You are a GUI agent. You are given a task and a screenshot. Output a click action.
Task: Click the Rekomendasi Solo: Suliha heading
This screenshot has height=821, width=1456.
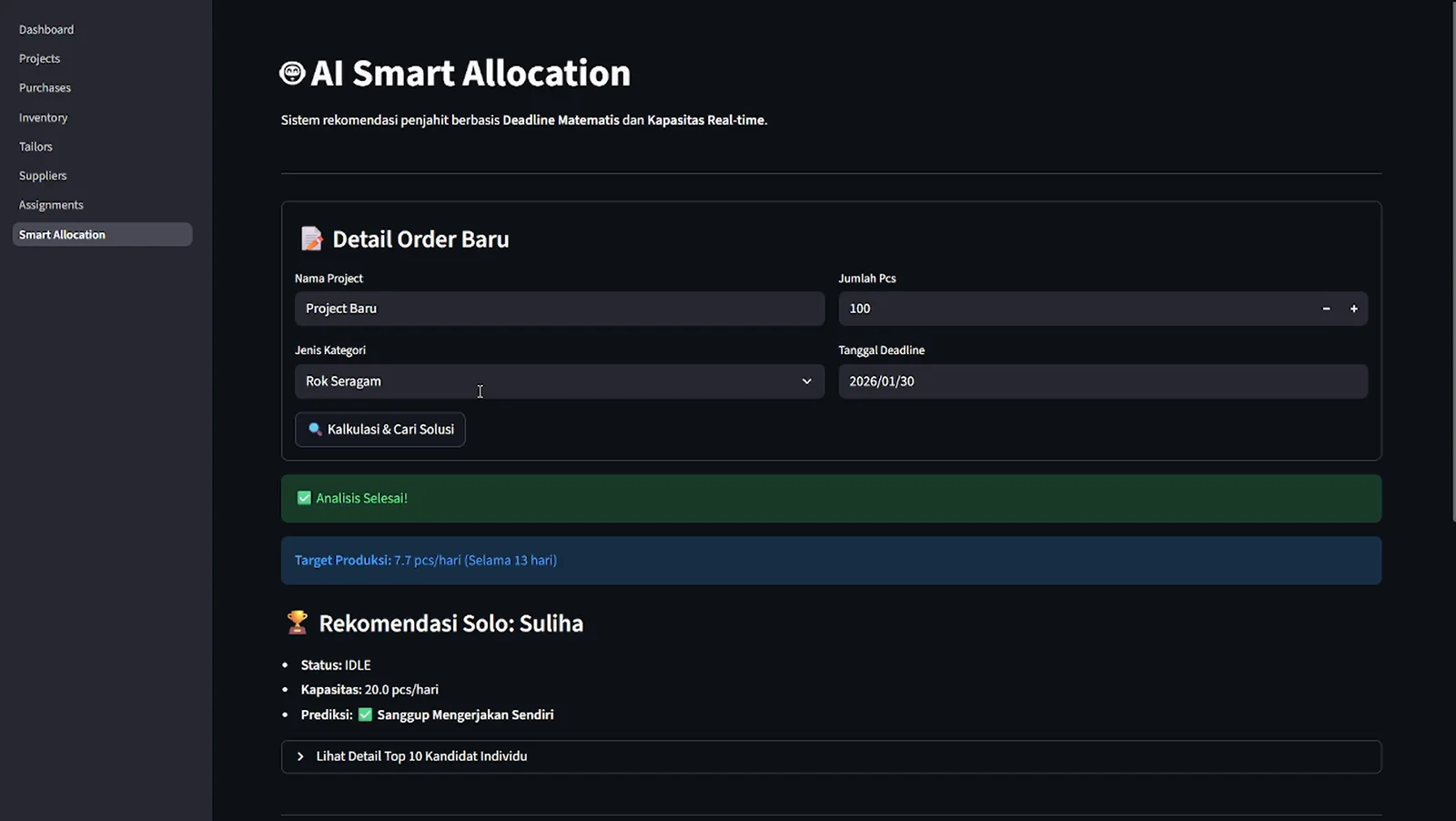(x=451, y=623)
